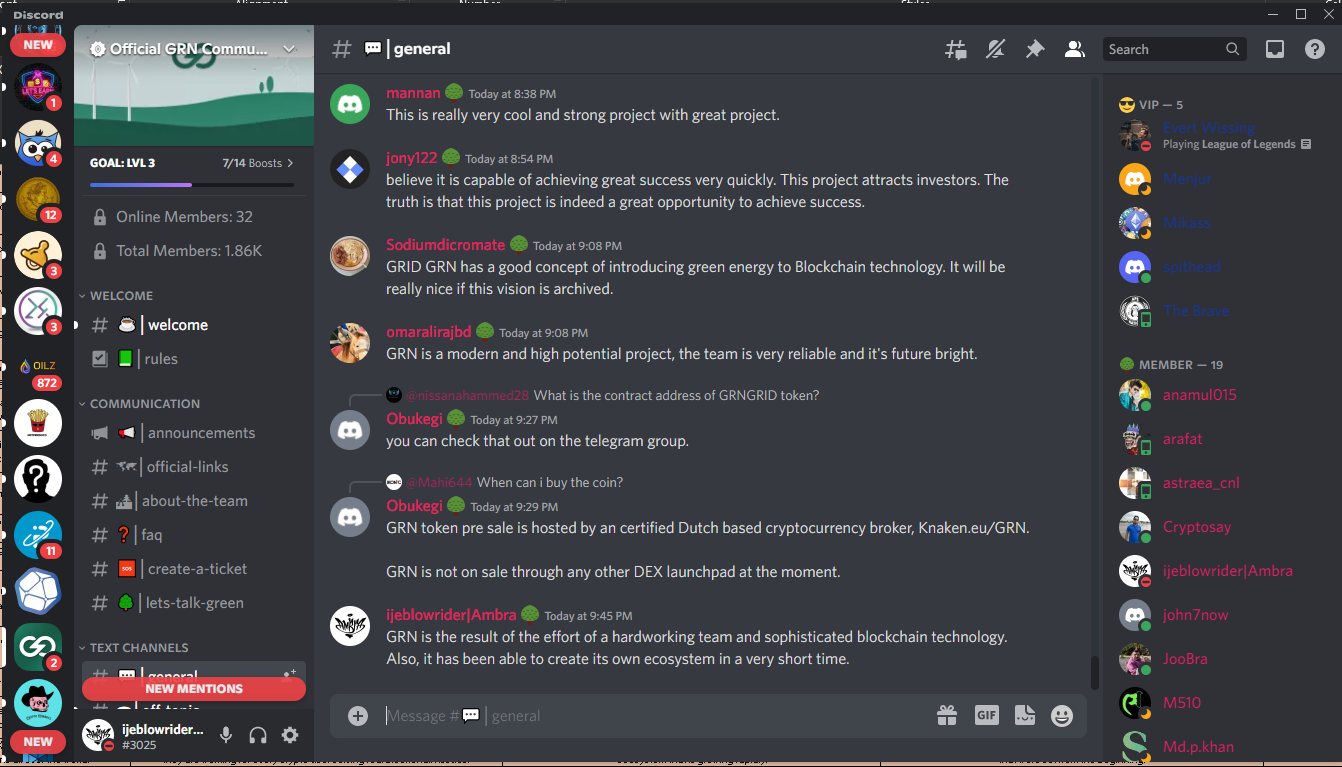Click the gift Nitro icon
This screenshot has width=1342, height=767.
(947, 715)
